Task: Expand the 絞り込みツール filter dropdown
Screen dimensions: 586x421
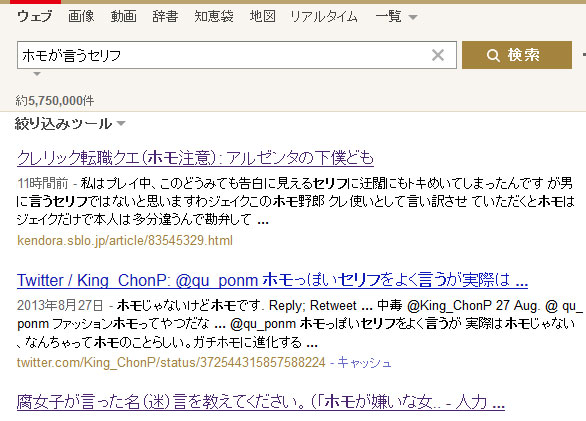Action: click(121, 123)
